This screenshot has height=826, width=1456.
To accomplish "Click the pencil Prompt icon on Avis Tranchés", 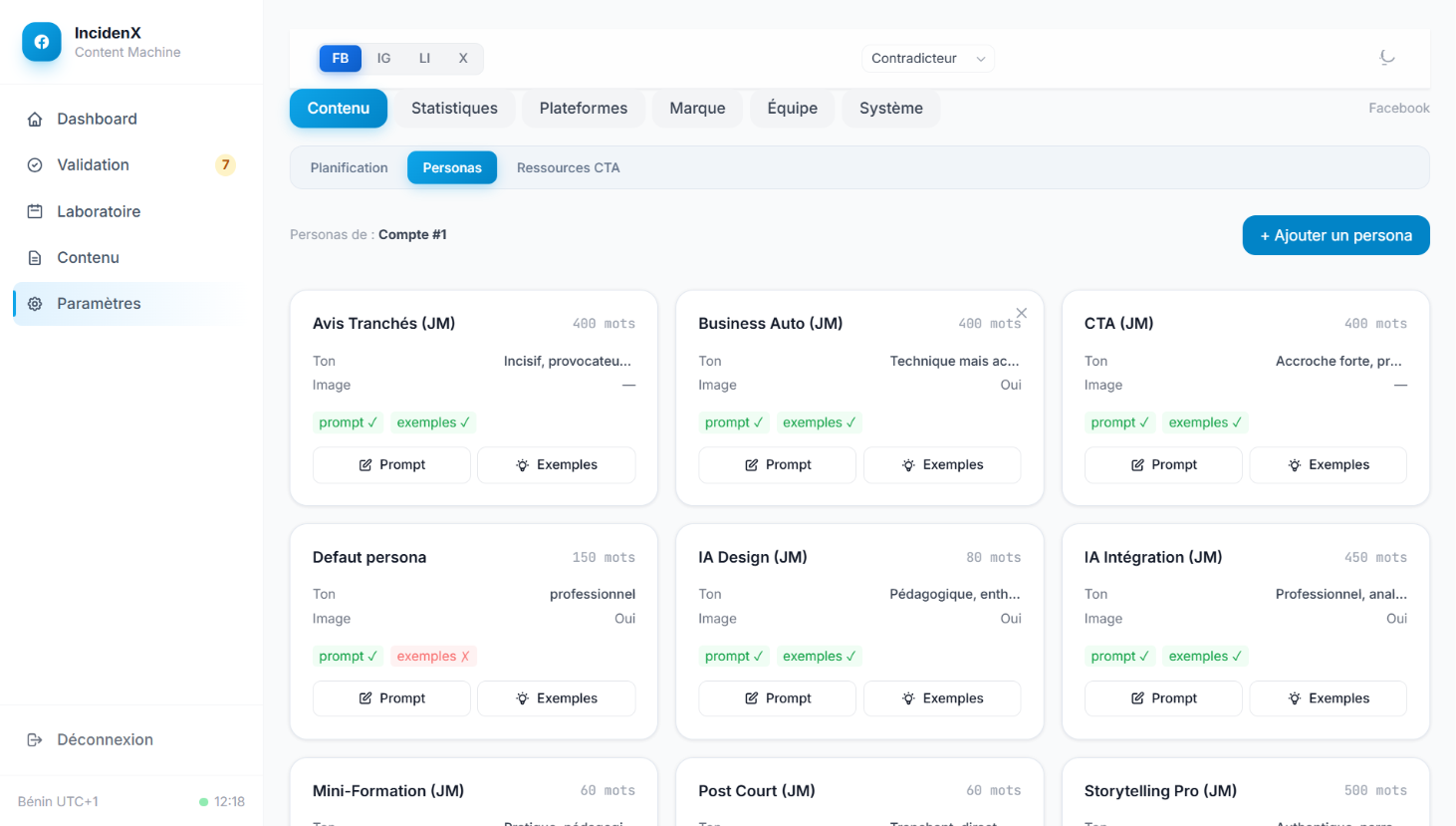I will (365, 465).
